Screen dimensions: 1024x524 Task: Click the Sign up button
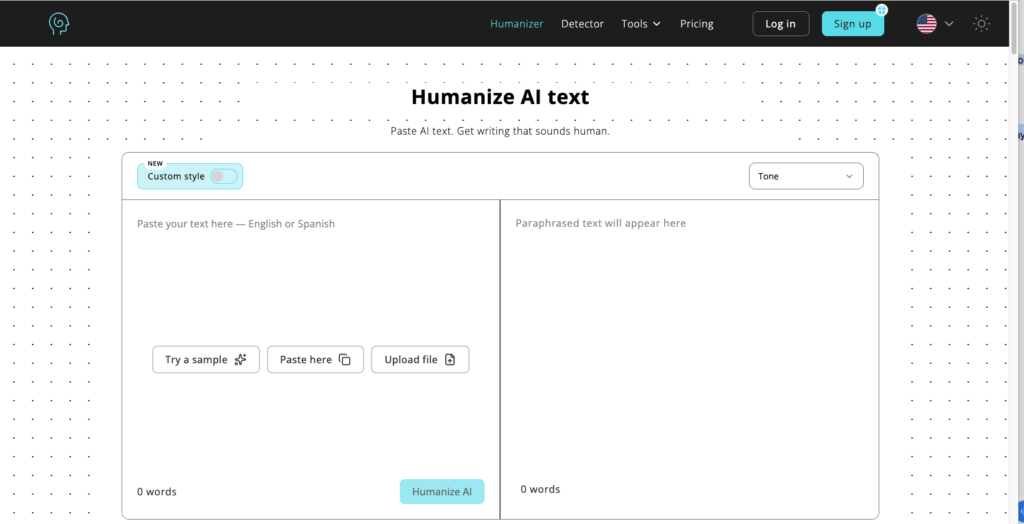pyautogui.click(x=852, y=24)
